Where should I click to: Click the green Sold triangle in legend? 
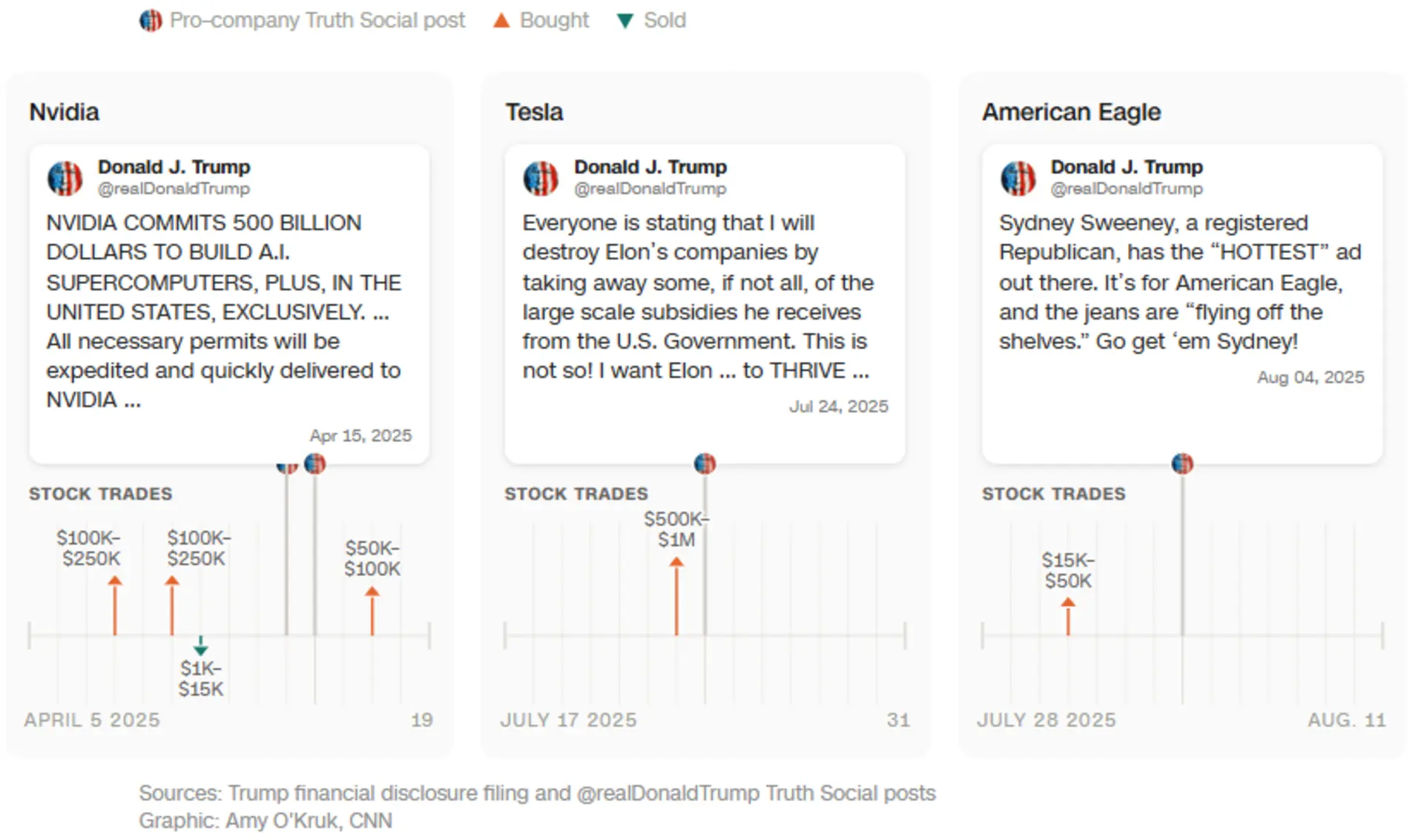(x=625, y=21)
